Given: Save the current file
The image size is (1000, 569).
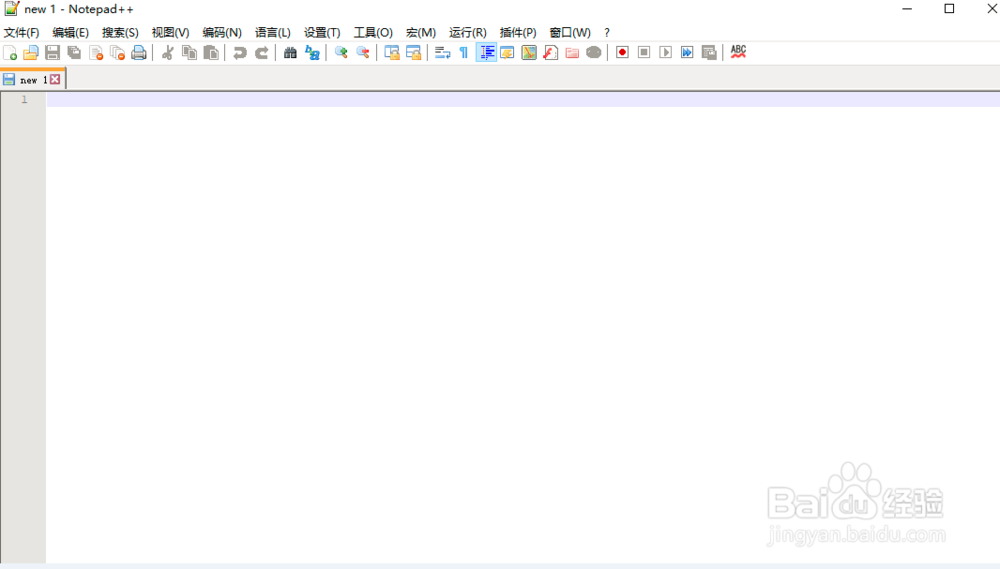Looking at the screenshot, I should pyautogui.click(x=52, y=53).
